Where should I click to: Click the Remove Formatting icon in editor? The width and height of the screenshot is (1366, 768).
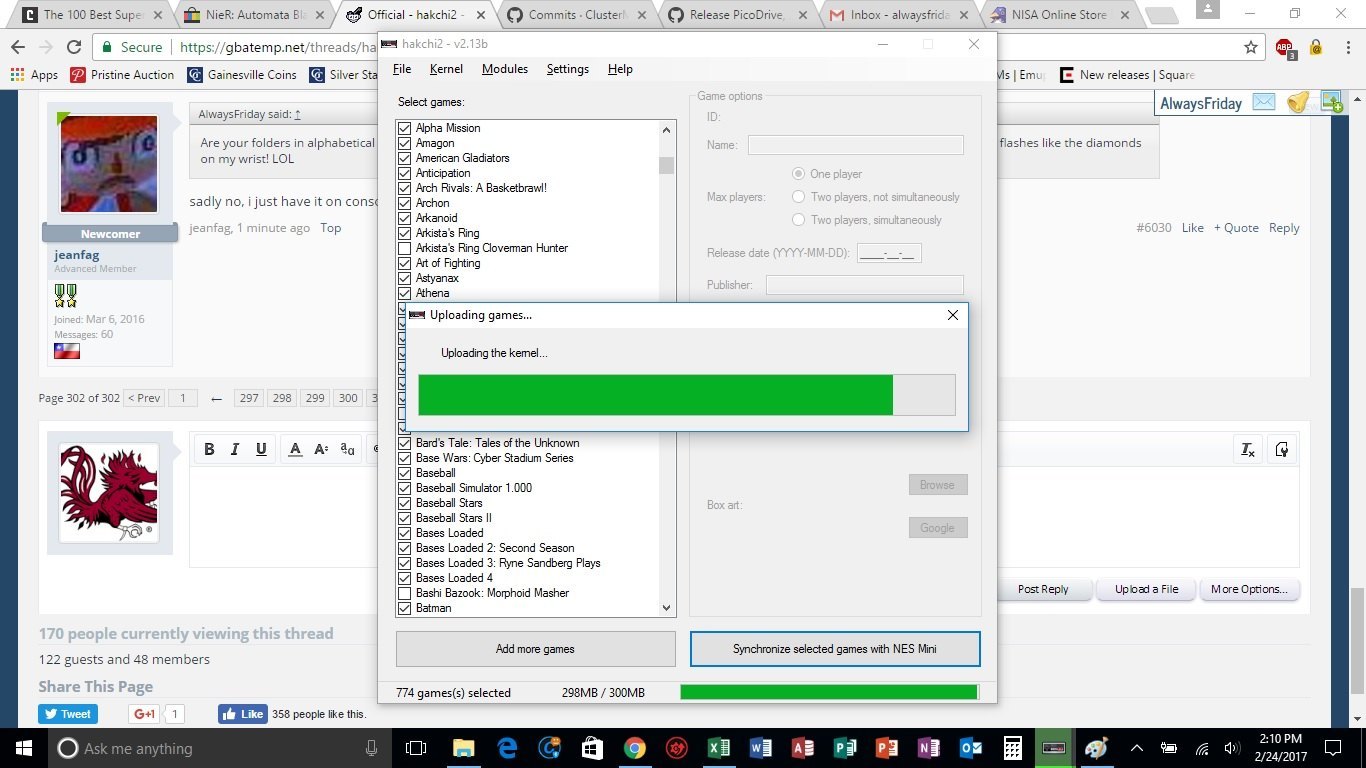coord(1247,450)
